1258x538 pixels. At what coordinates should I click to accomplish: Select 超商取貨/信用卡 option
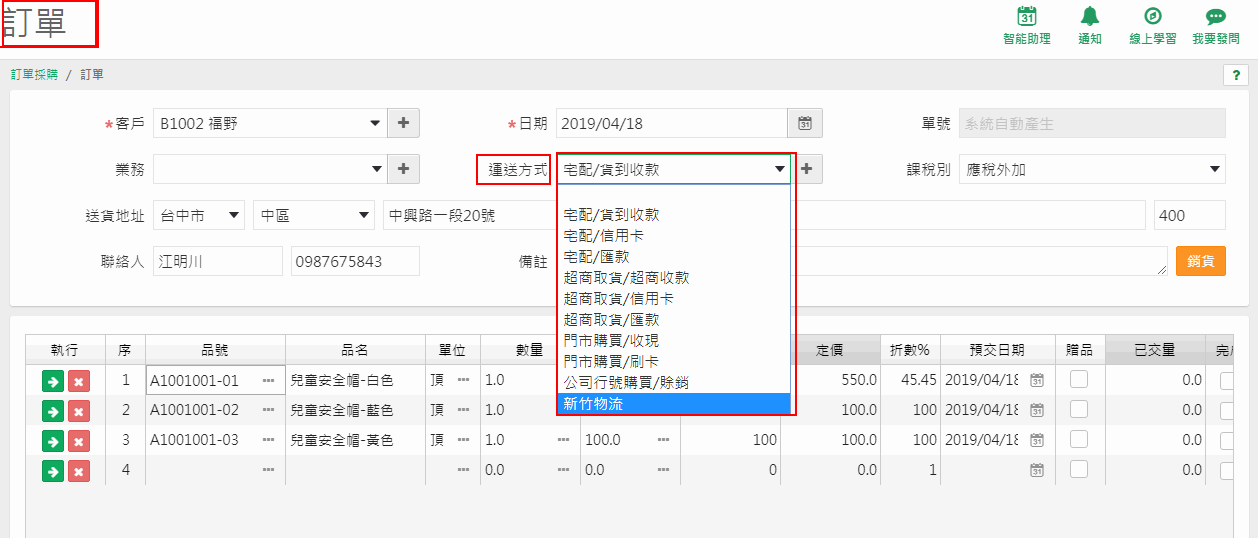pyautogui.click(x=674, y=298)
